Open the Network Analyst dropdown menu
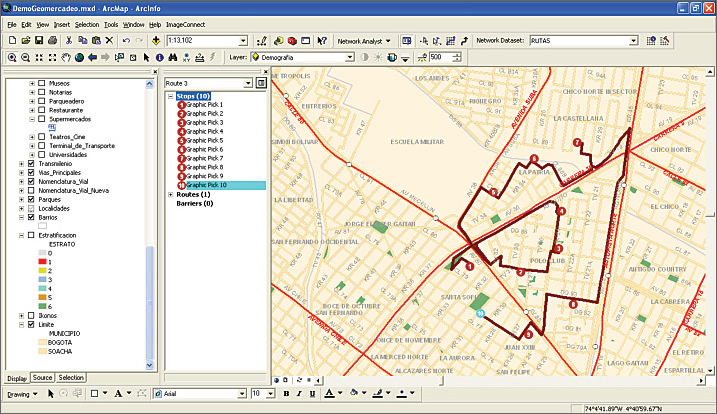Viewport: 717px width, 414px height. click(364, 41)
